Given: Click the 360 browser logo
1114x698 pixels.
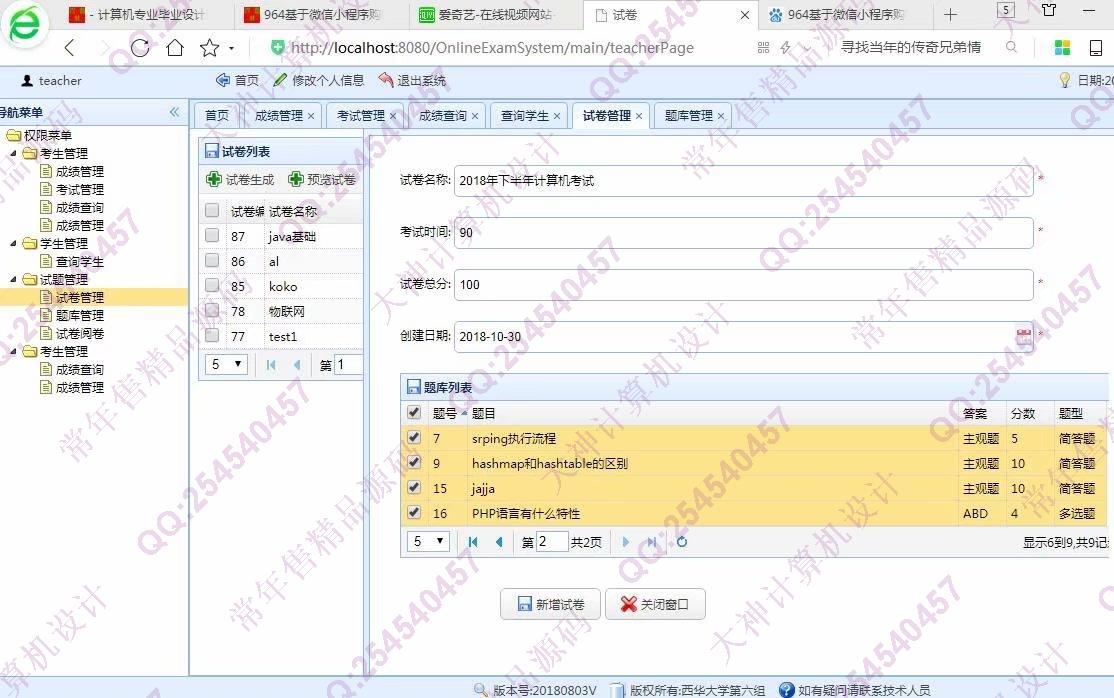Looking at the screenshot, I should [x=25, y=26].
